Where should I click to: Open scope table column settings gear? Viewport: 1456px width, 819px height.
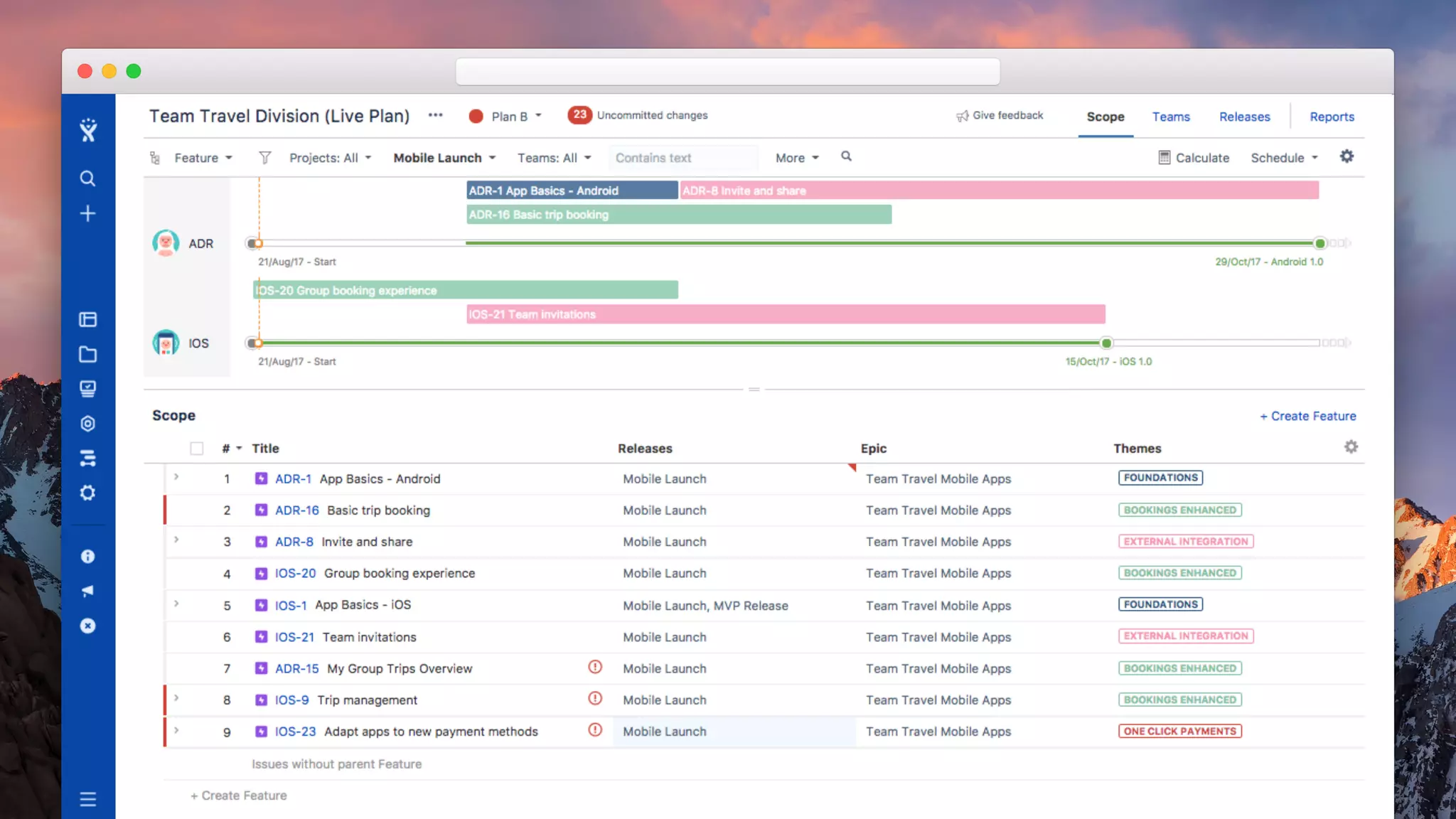pyautogui.click(x=1351, y=447)
